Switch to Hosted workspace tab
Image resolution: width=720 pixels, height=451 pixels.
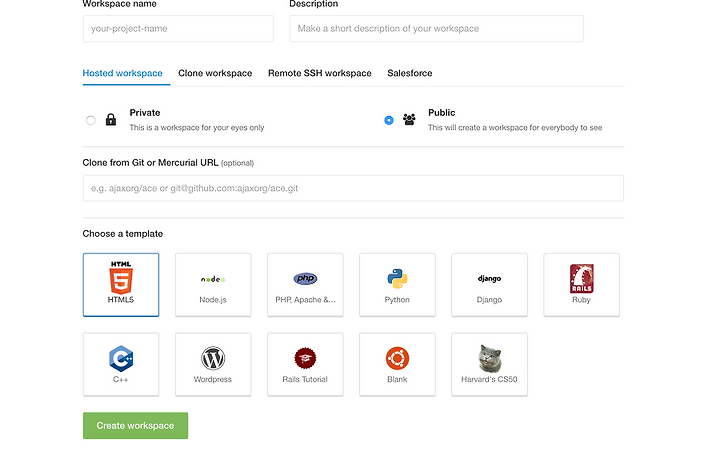[123, 73]
